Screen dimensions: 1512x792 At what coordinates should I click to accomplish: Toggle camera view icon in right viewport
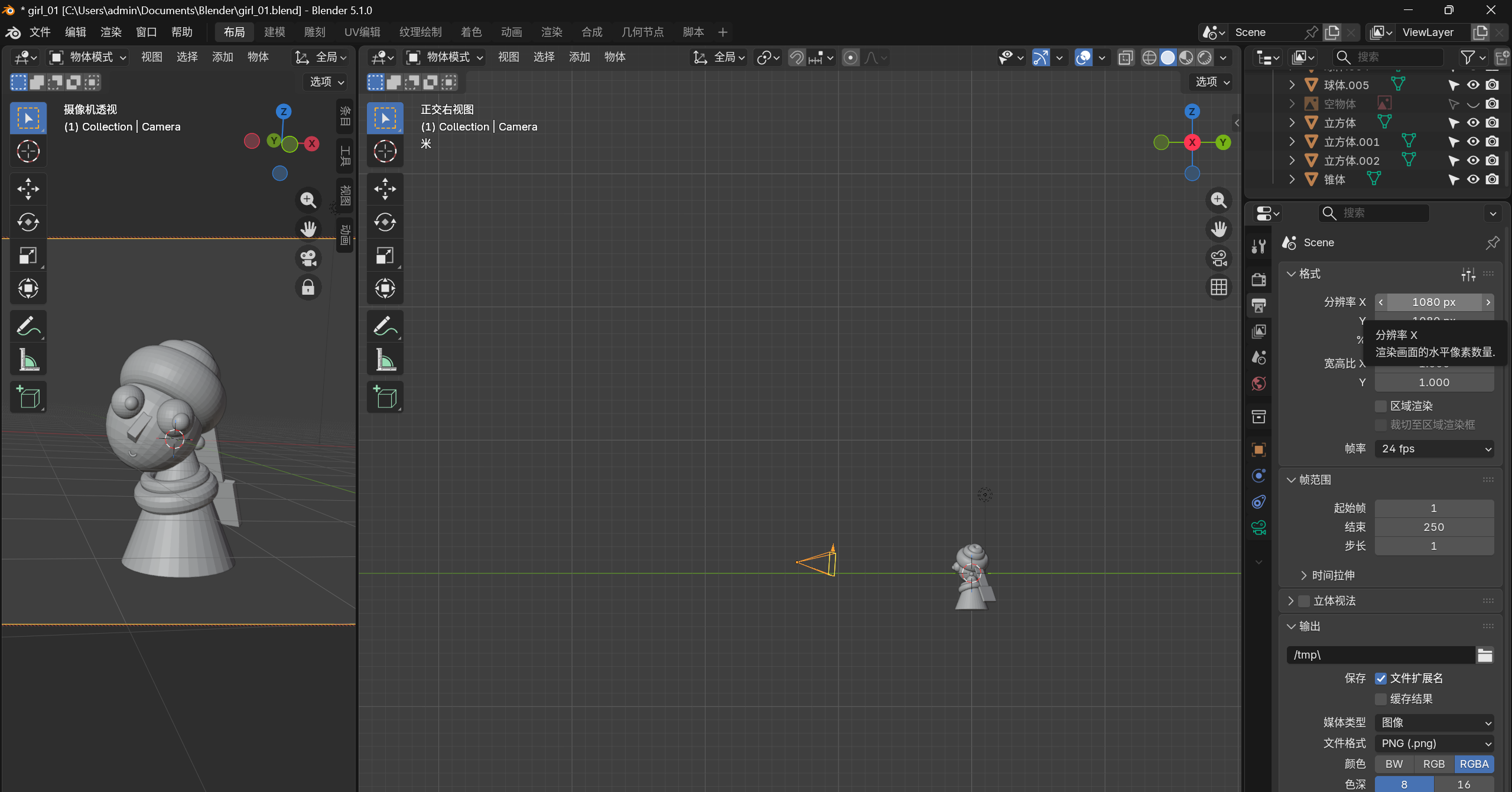pos(1218,258)
